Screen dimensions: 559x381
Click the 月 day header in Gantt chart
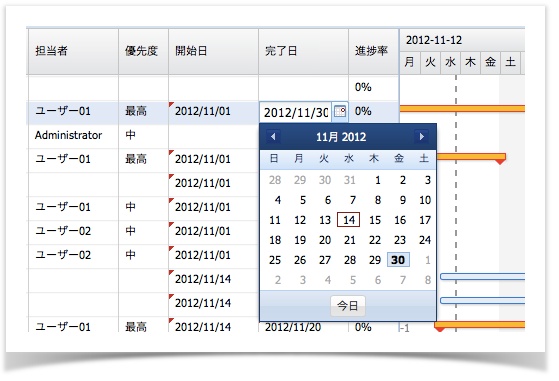tap(410, 62)
